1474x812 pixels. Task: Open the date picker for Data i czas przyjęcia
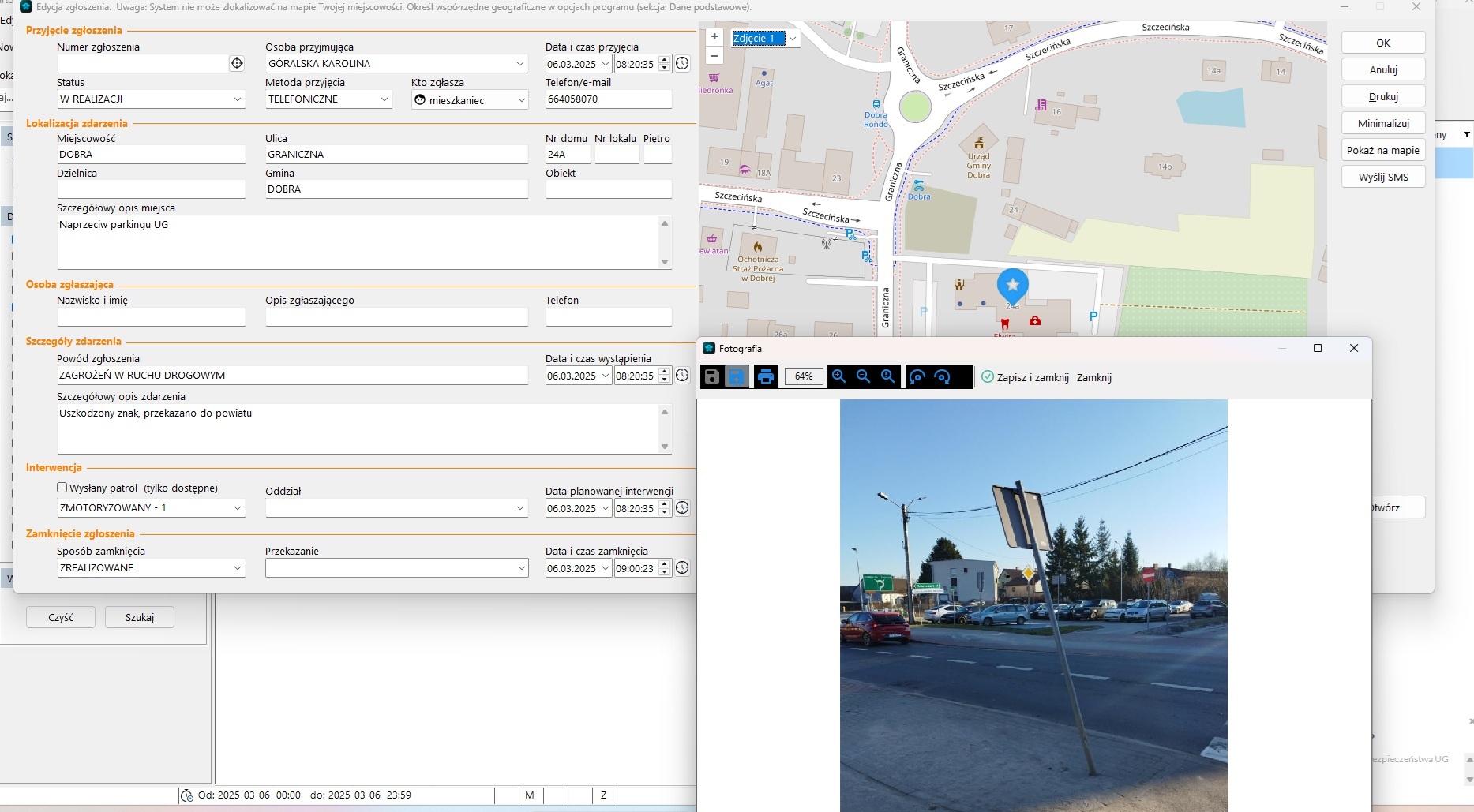point(606,64)
